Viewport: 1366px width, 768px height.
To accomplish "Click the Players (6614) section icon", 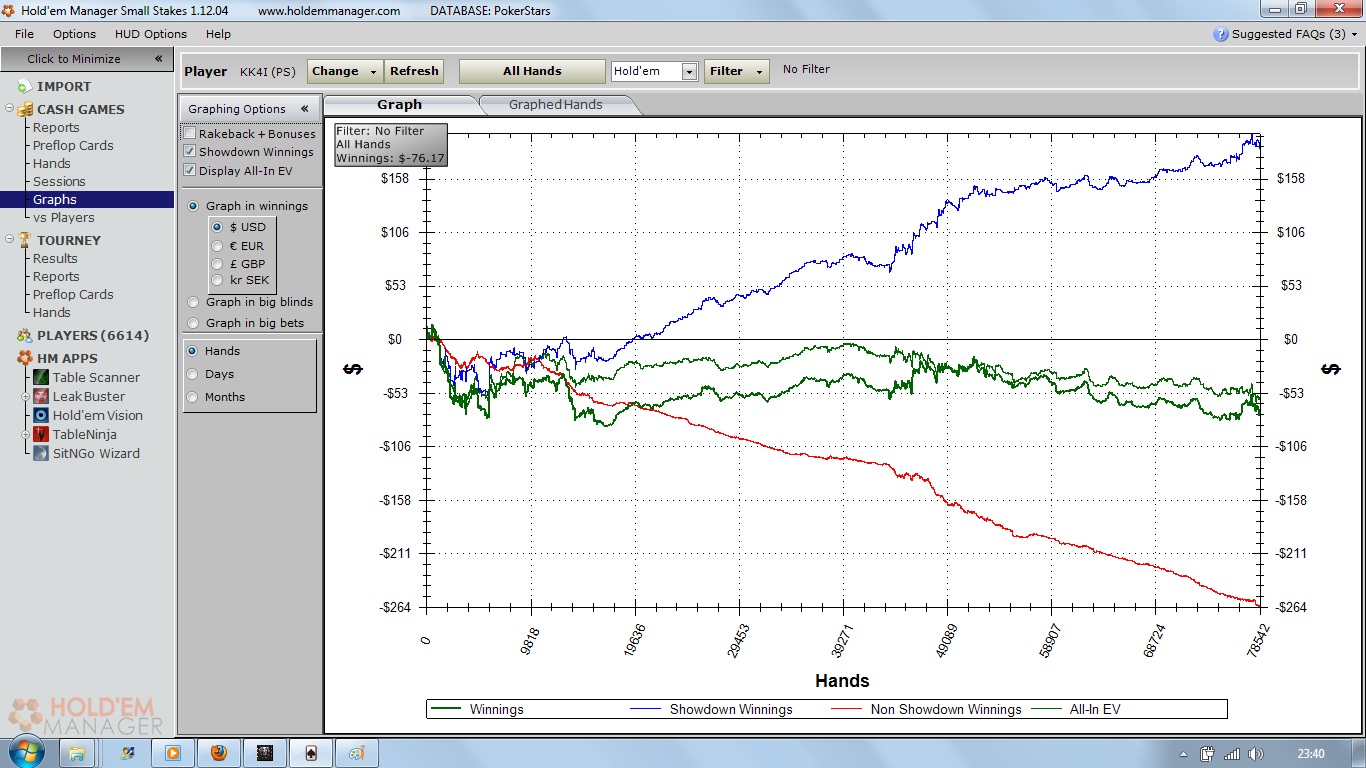I will 24,335.
